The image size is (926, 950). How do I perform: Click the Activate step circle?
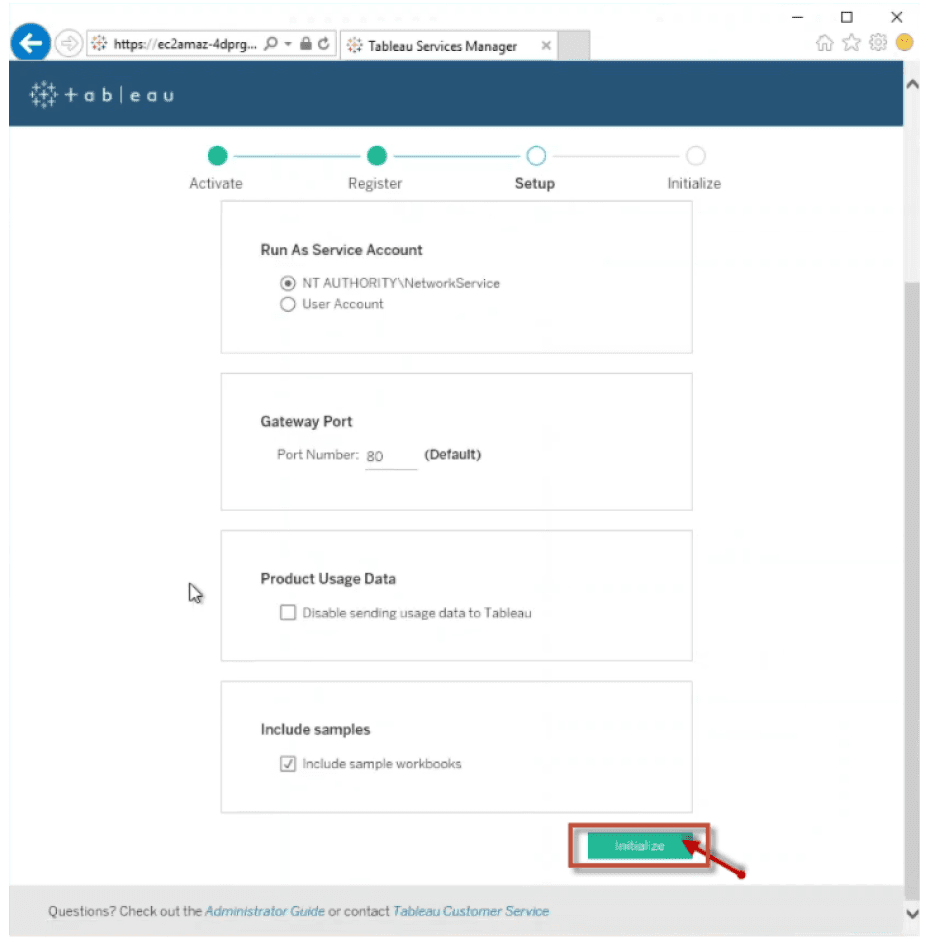[x=217, y=156]
